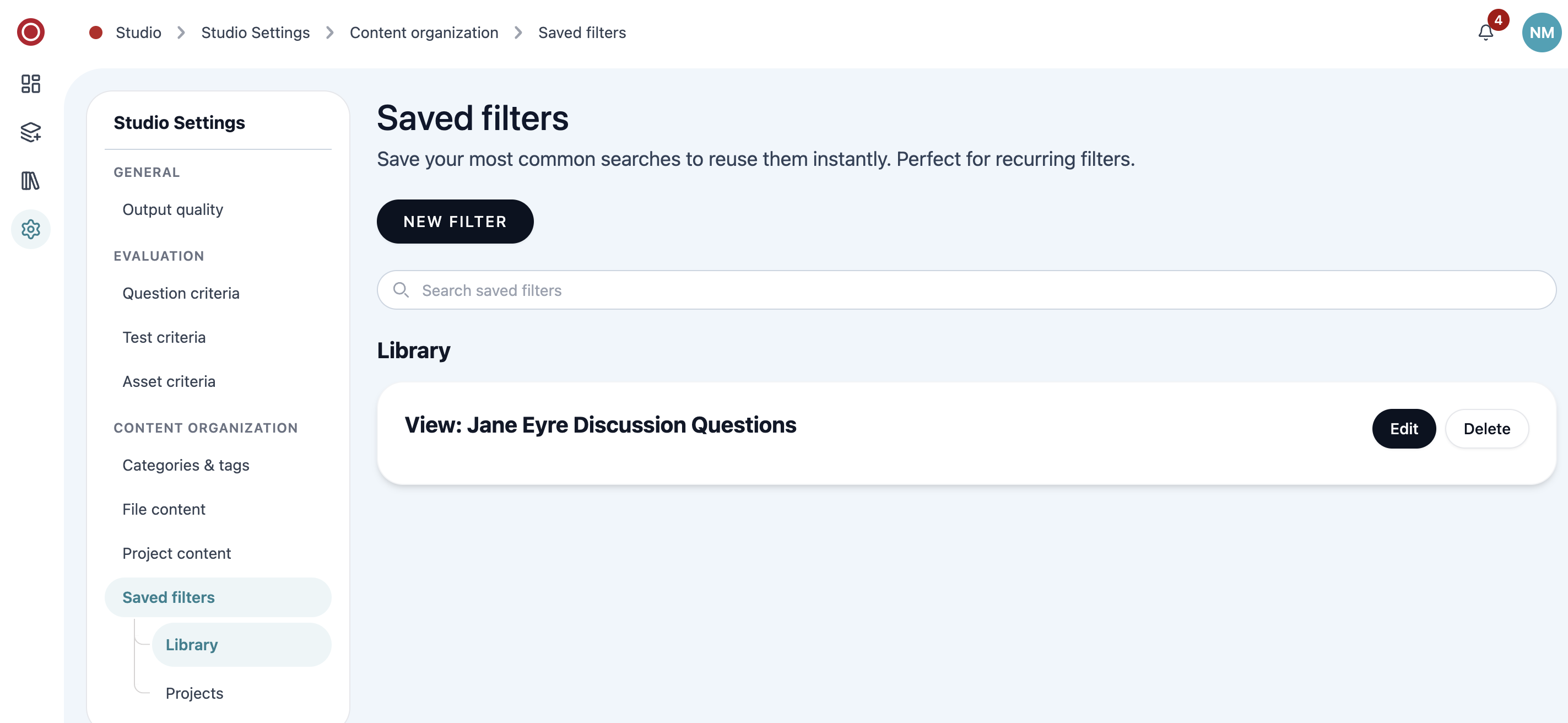Focus the Search saved filters field
Screen dimensions: 1568x723
[x=966, y=290]
